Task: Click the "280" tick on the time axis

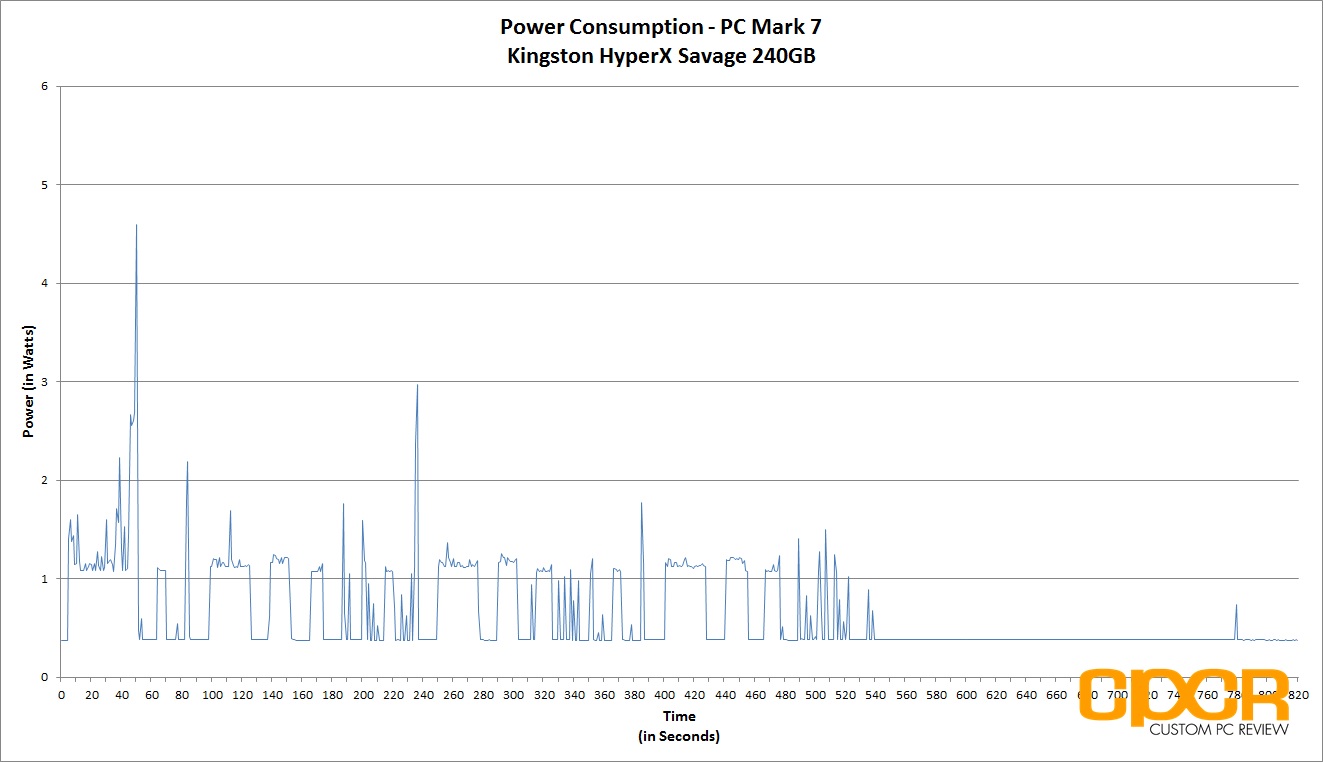Action: pyautogui.click(x=483, y=694)
